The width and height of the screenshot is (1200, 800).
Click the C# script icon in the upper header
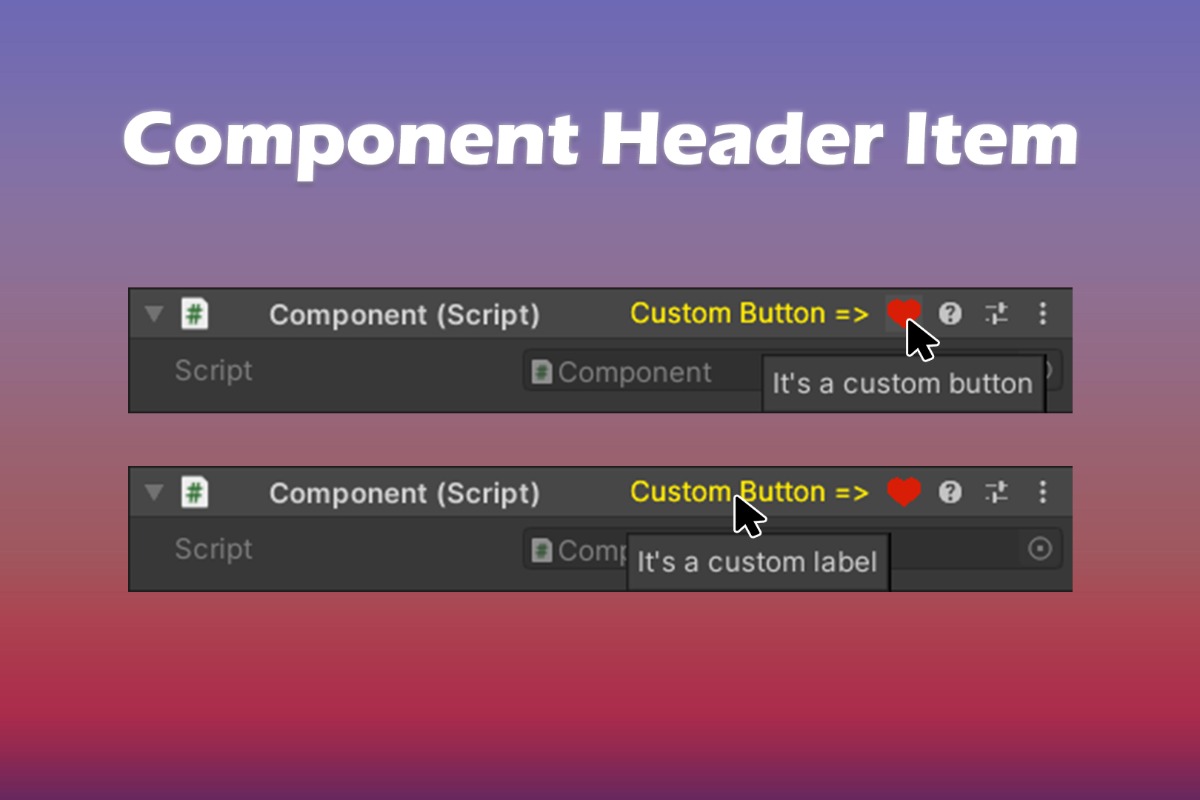pyautogui.click(x=194, y=314)
